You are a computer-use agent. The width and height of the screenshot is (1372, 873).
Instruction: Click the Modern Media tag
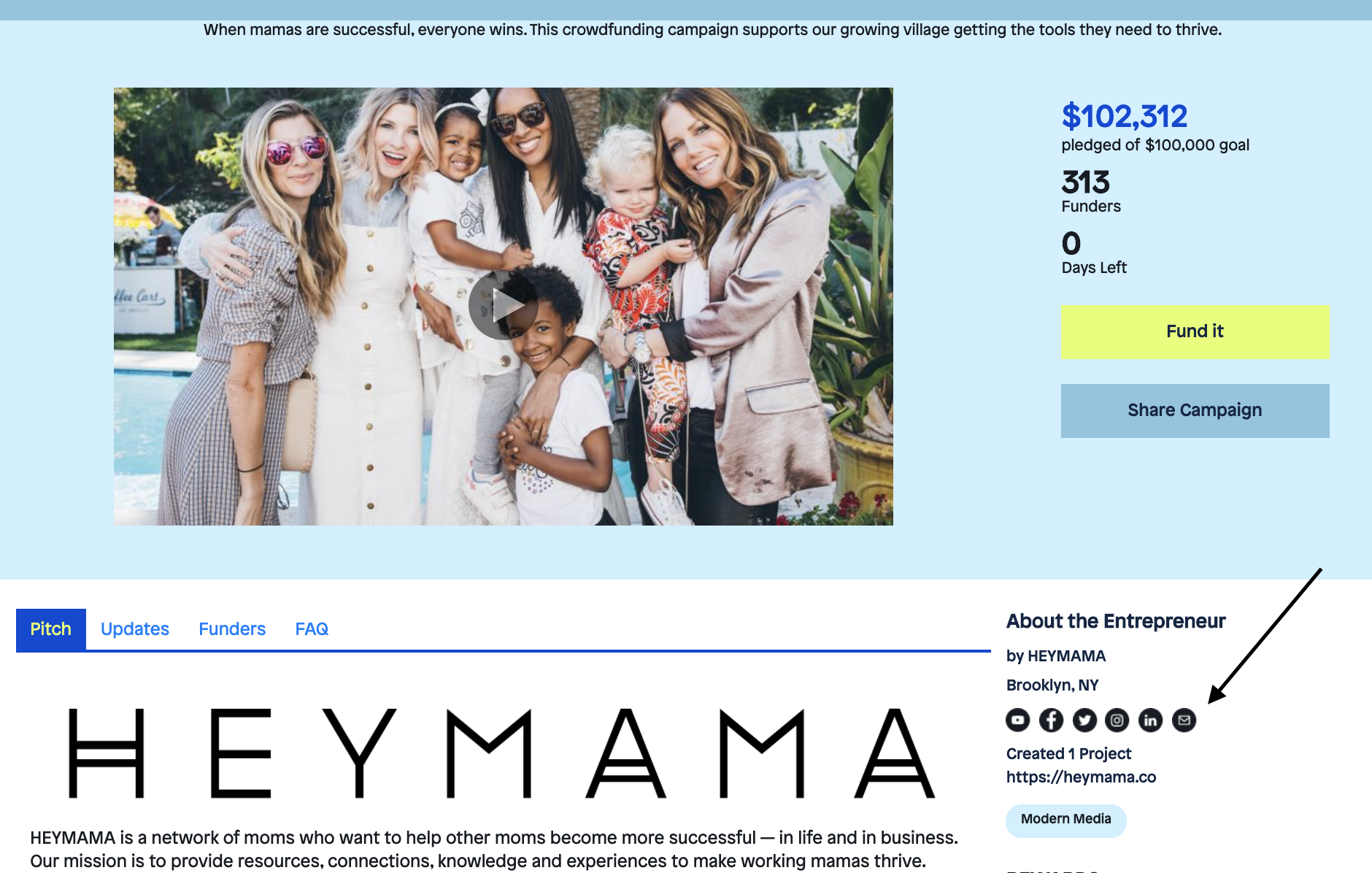[x=1066, y=820]
